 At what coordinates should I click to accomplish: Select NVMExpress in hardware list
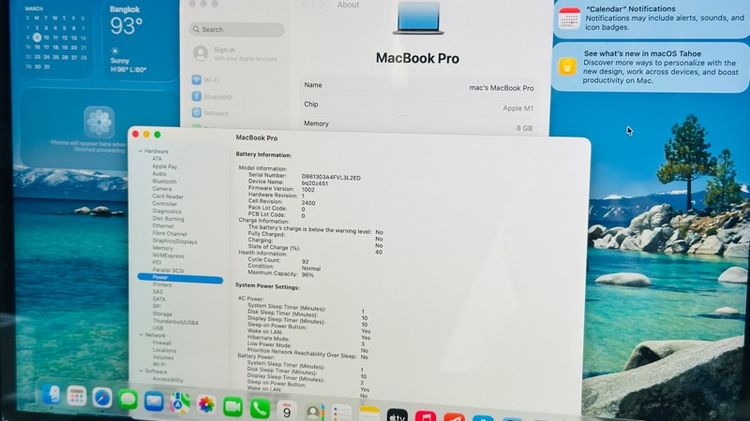point(168,255)
